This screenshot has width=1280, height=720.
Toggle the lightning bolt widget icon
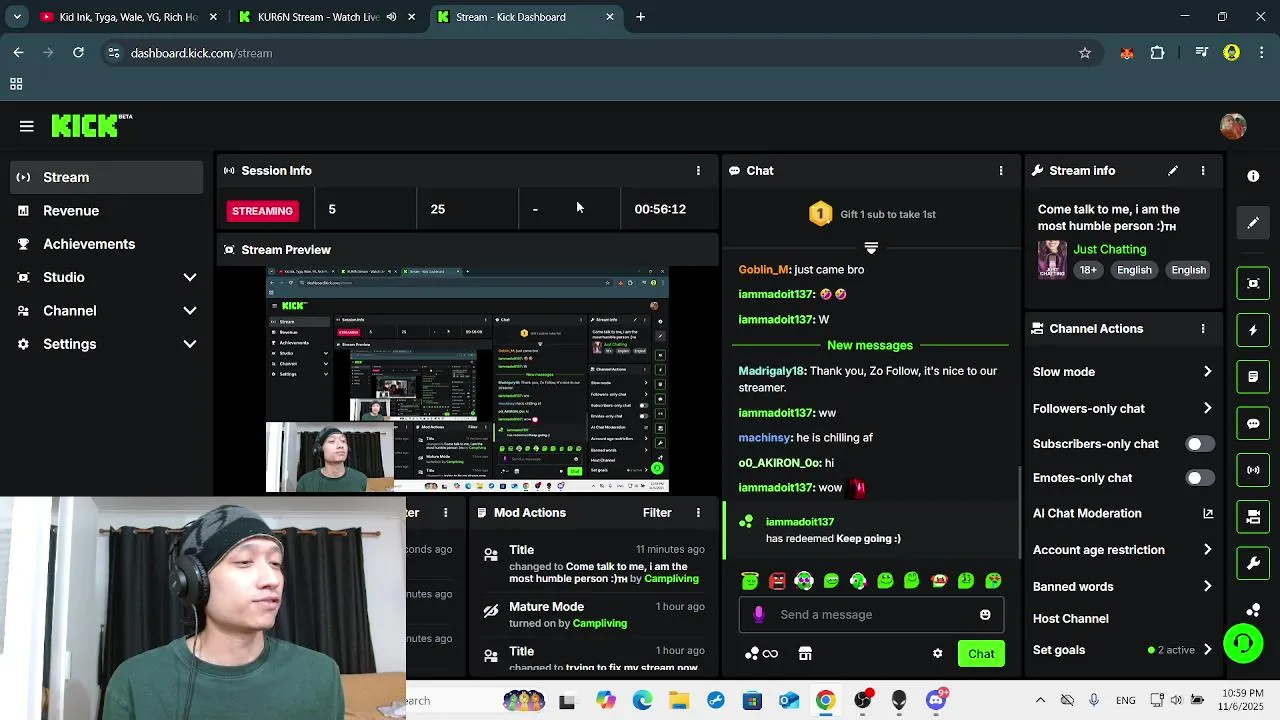[x=1253, y=330]
